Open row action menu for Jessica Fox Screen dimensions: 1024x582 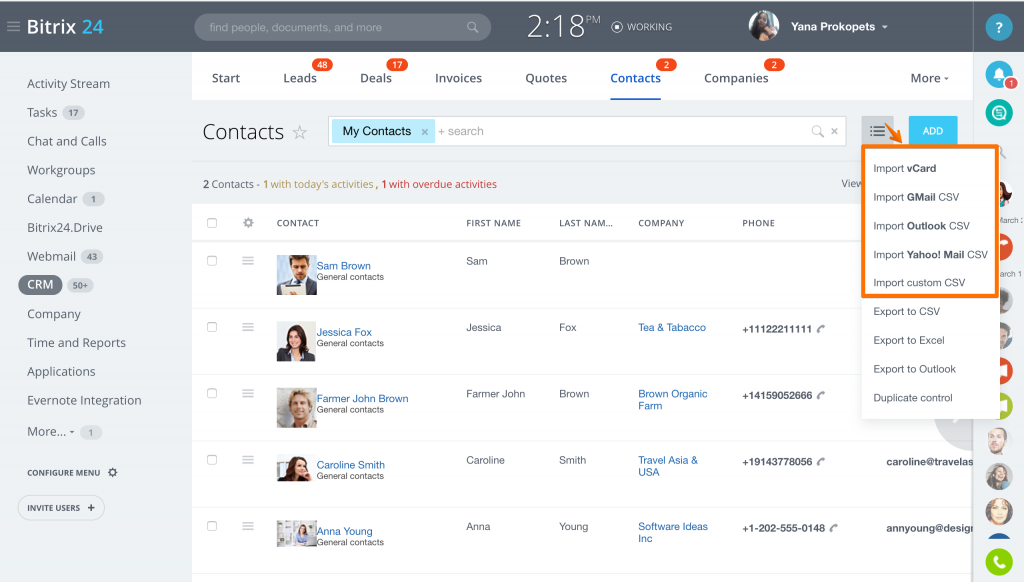248,327
